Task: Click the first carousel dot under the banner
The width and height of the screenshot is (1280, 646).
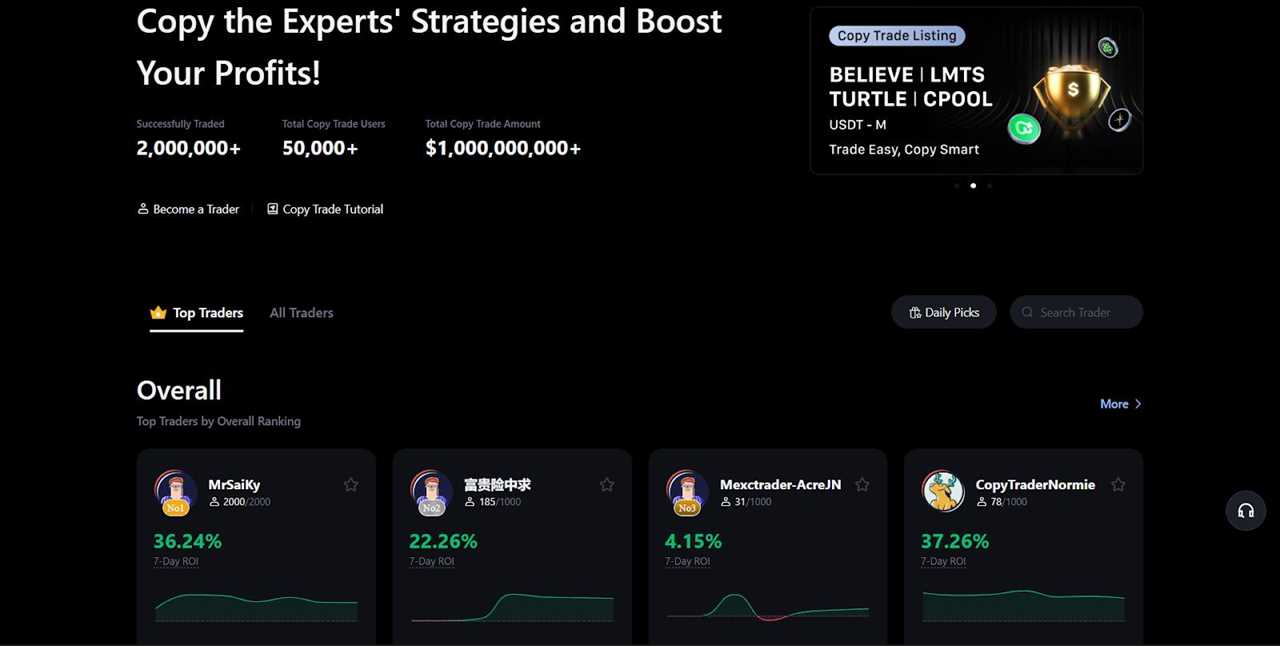Action: tap(956, 185)
